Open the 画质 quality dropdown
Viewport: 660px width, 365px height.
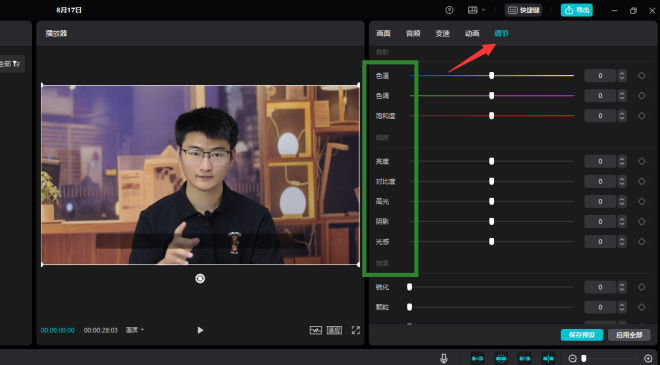coord(135,330)
